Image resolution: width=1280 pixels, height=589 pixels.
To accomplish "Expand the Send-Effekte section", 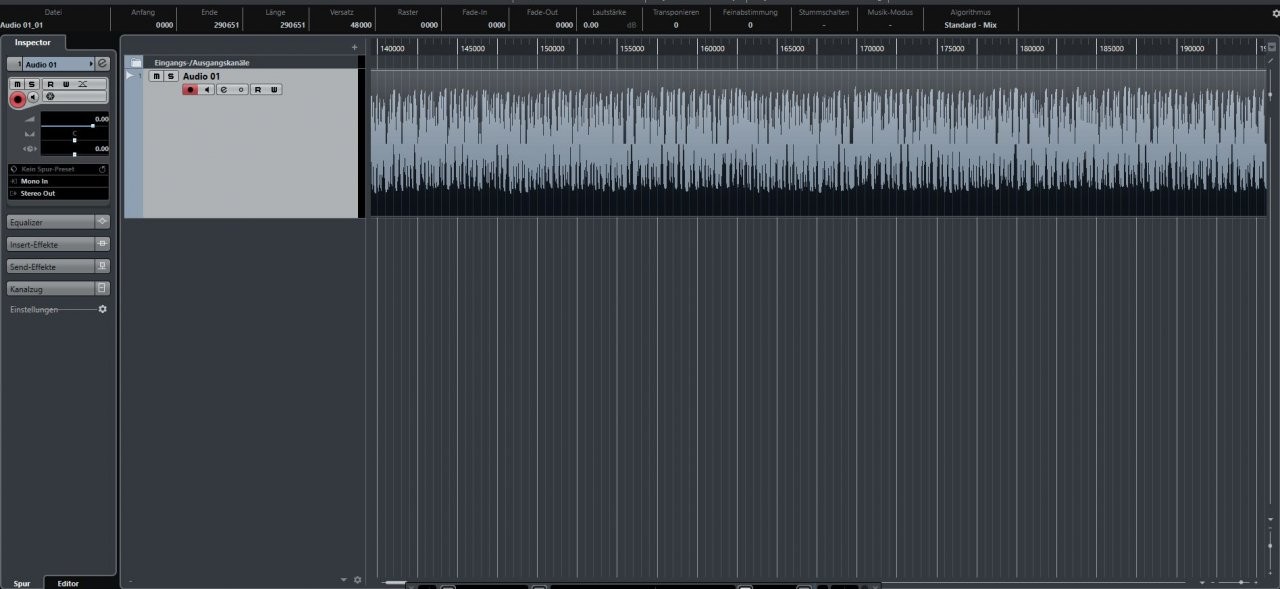I will 50,267.
